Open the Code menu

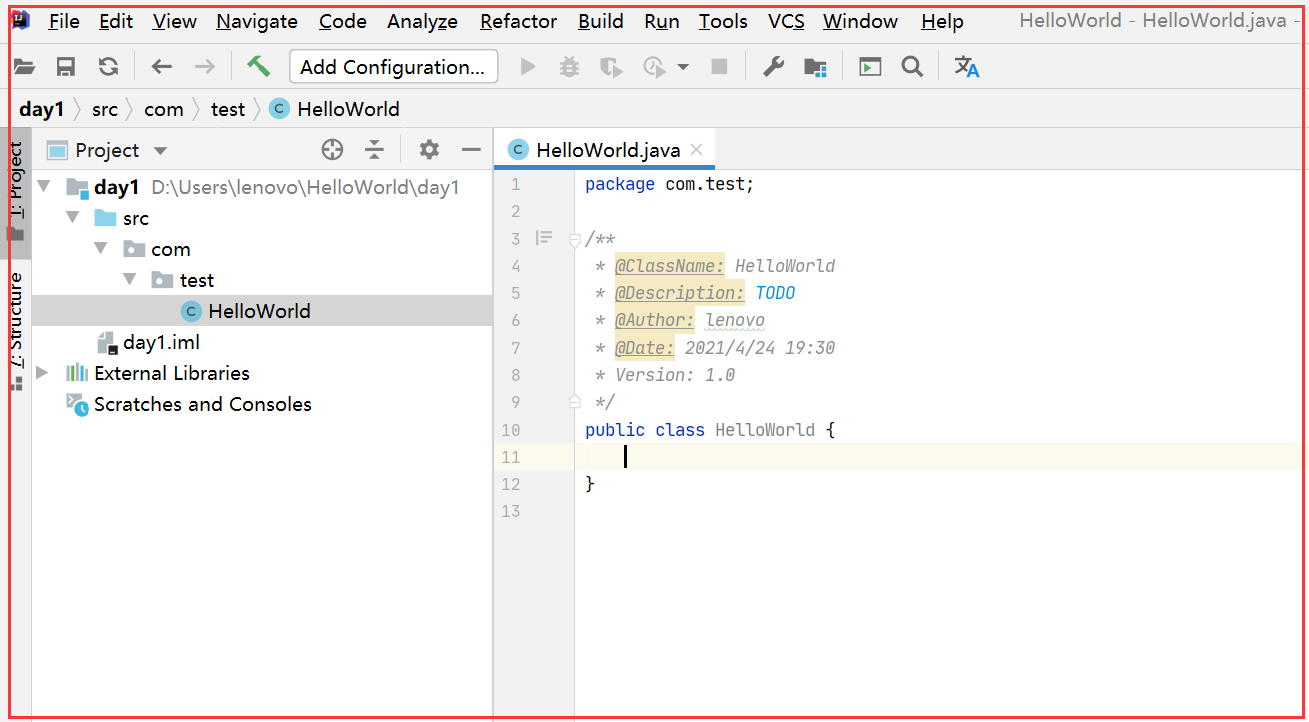coord(343,21)
